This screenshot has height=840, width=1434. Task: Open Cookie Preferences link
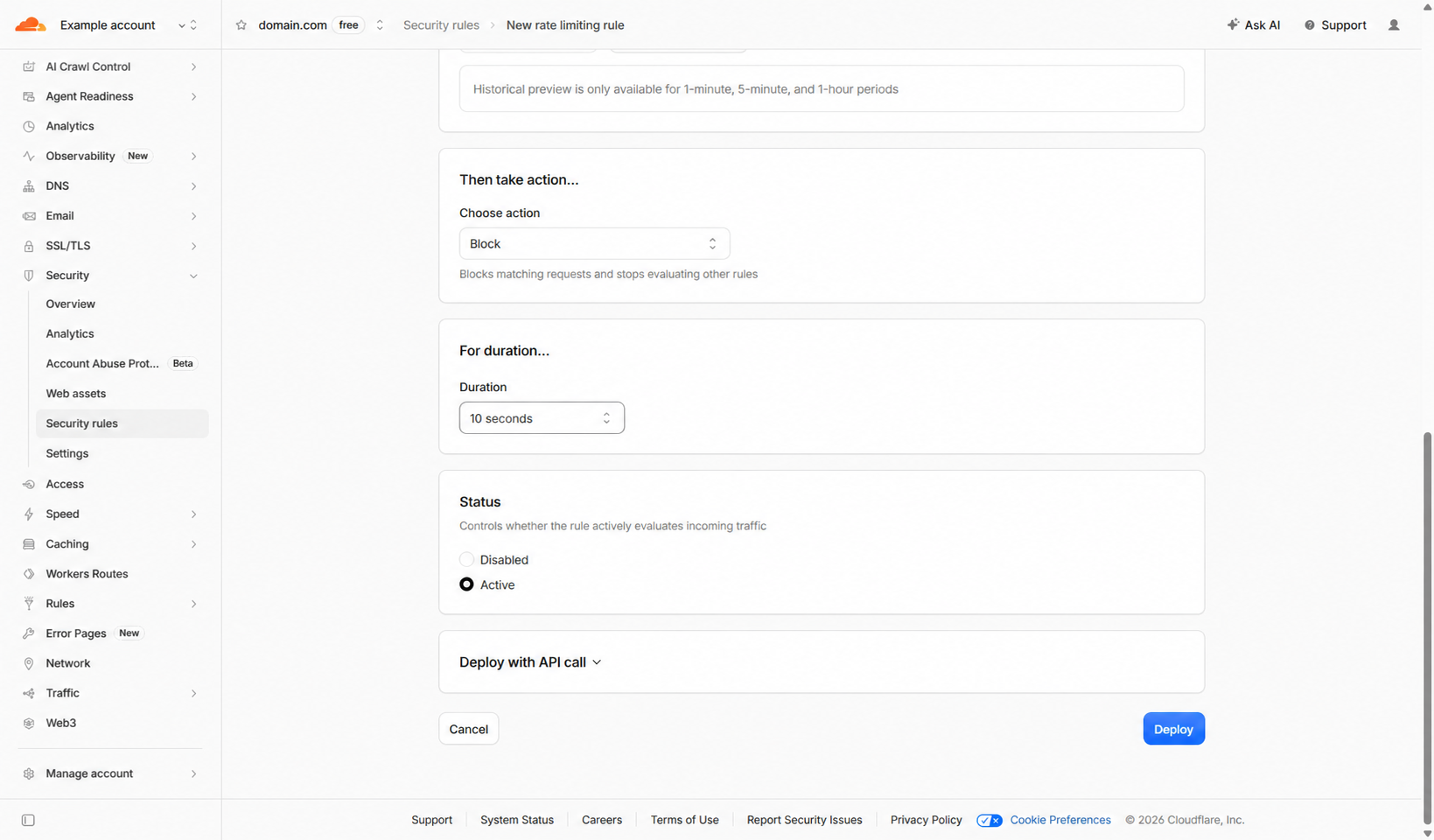coord(1060,820)
